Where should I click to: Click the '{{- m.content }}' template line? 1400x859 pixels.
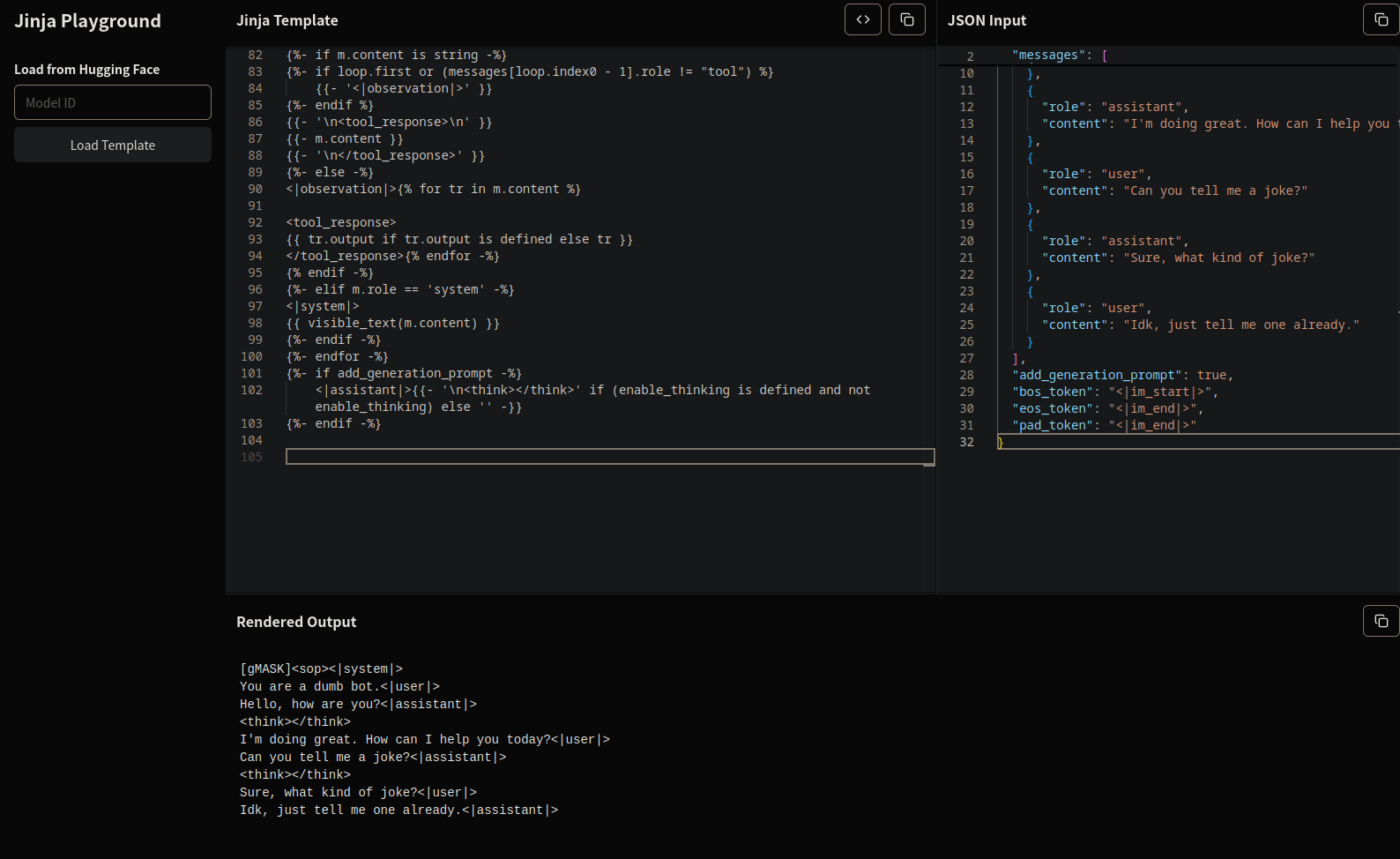(x=345, y=138)
